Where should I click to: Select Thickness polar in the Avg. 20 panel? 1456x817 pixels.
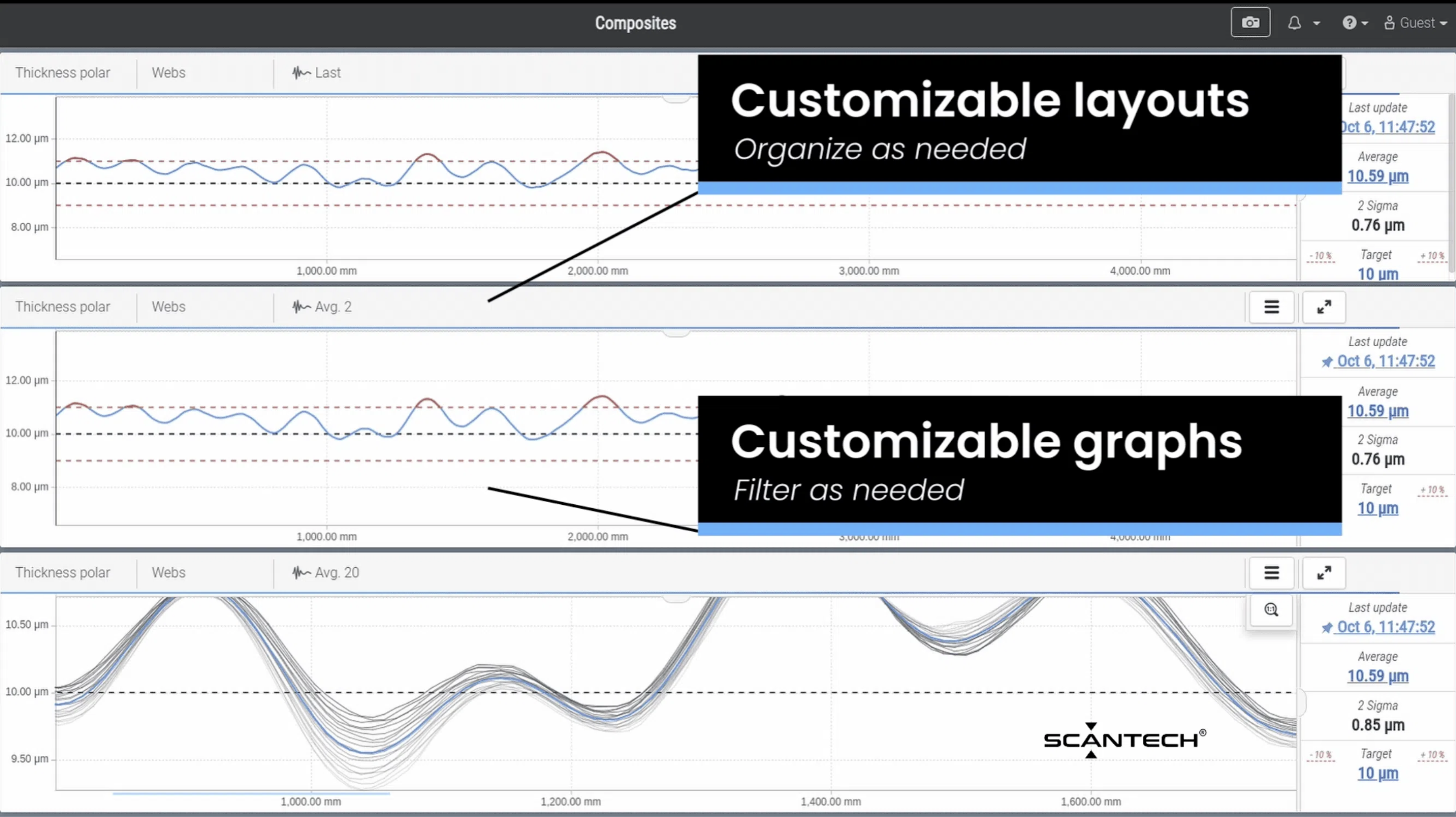[63, 573]
